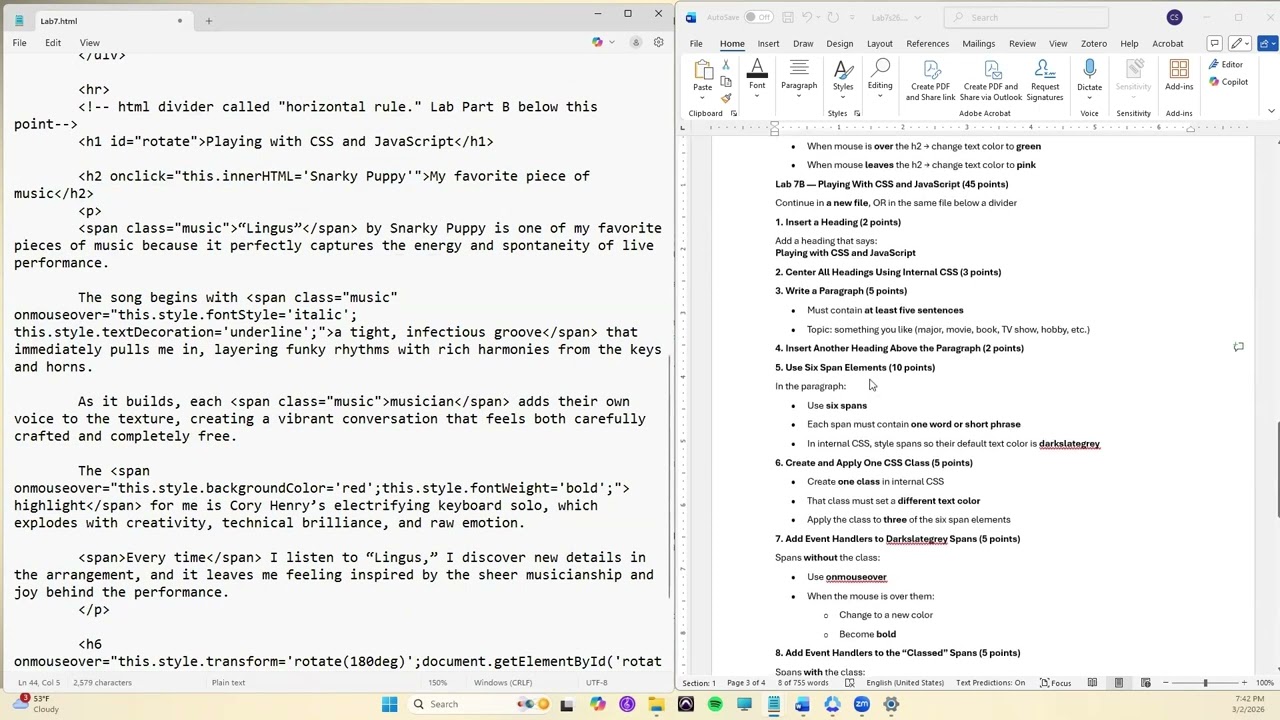Open Notepad settings gear icon
The height and width of the screenshot is (720, 1280).
(659, 42)
